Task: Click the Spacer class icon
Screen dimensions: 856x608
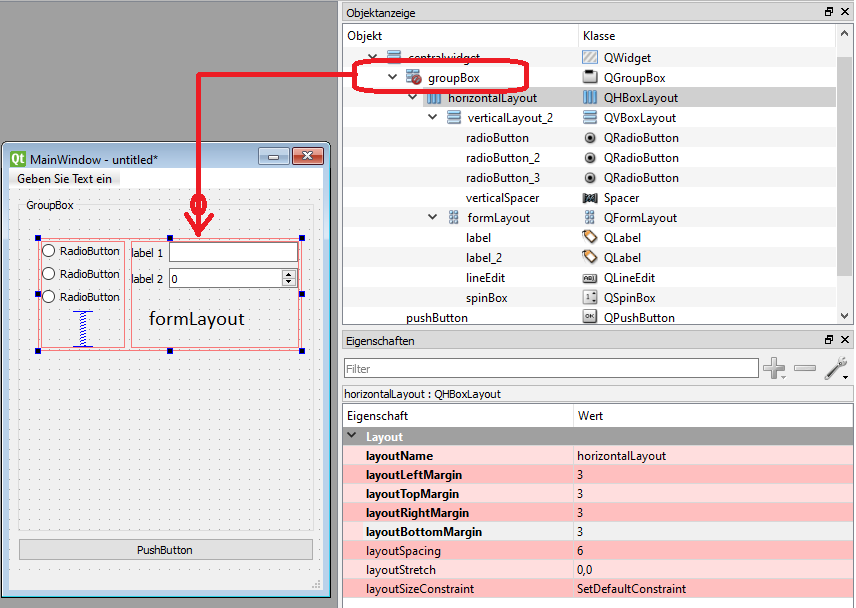Action: tap(590, 198)
